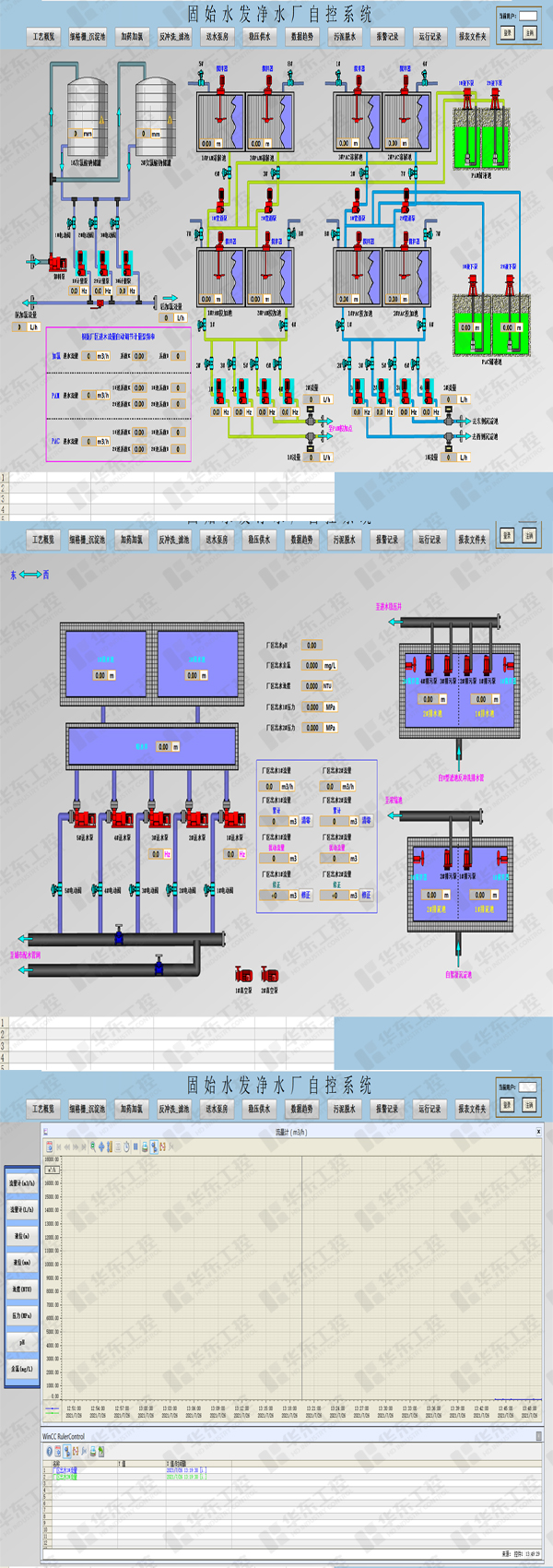
Task: Click the 5# water supply pump icon
Action: 83,818
